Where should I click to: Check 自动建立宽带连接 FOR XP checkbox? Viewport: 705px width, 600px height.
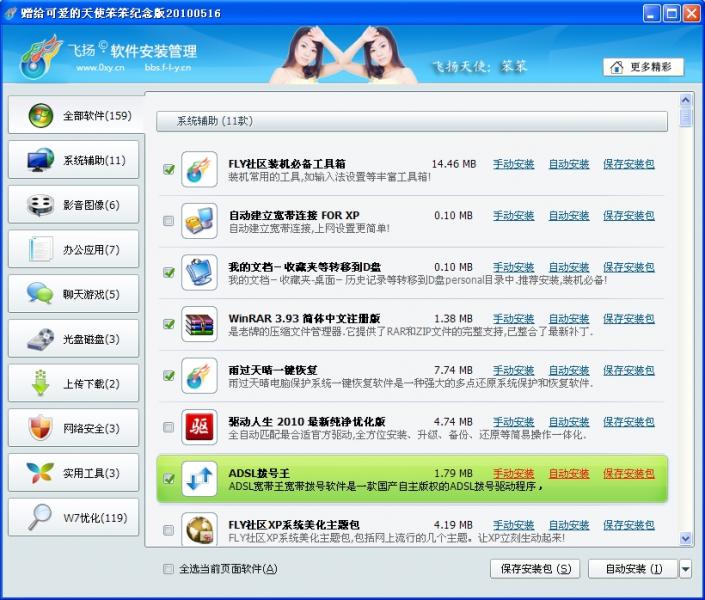169,221
